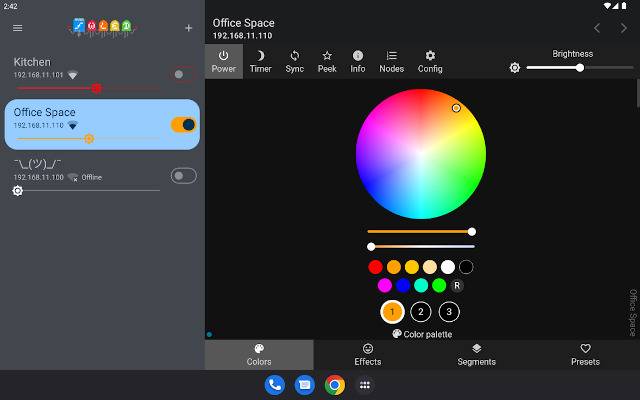The image size is (640, 400).
Task: Add a new device with plus icon
Action: coord(189,28)
